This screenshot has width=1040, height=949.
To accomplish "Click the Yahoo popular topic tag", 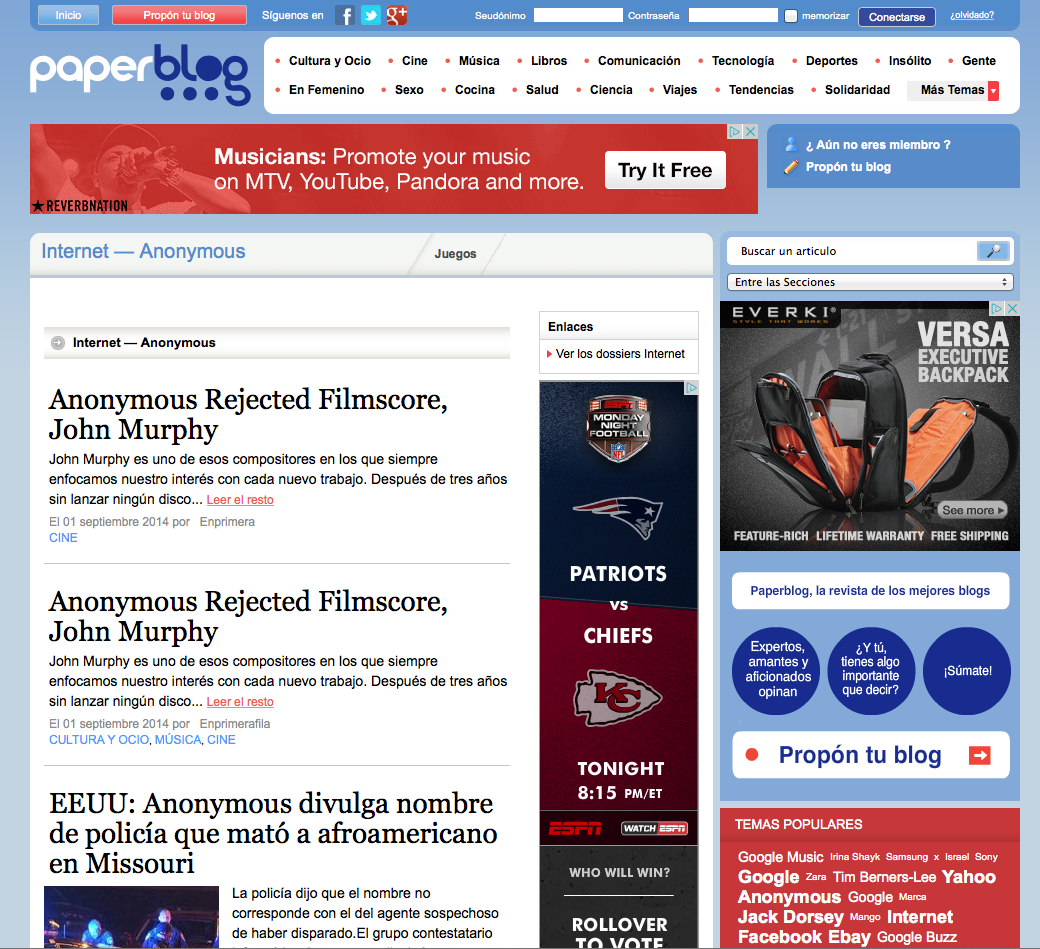I will pos(968,877).
